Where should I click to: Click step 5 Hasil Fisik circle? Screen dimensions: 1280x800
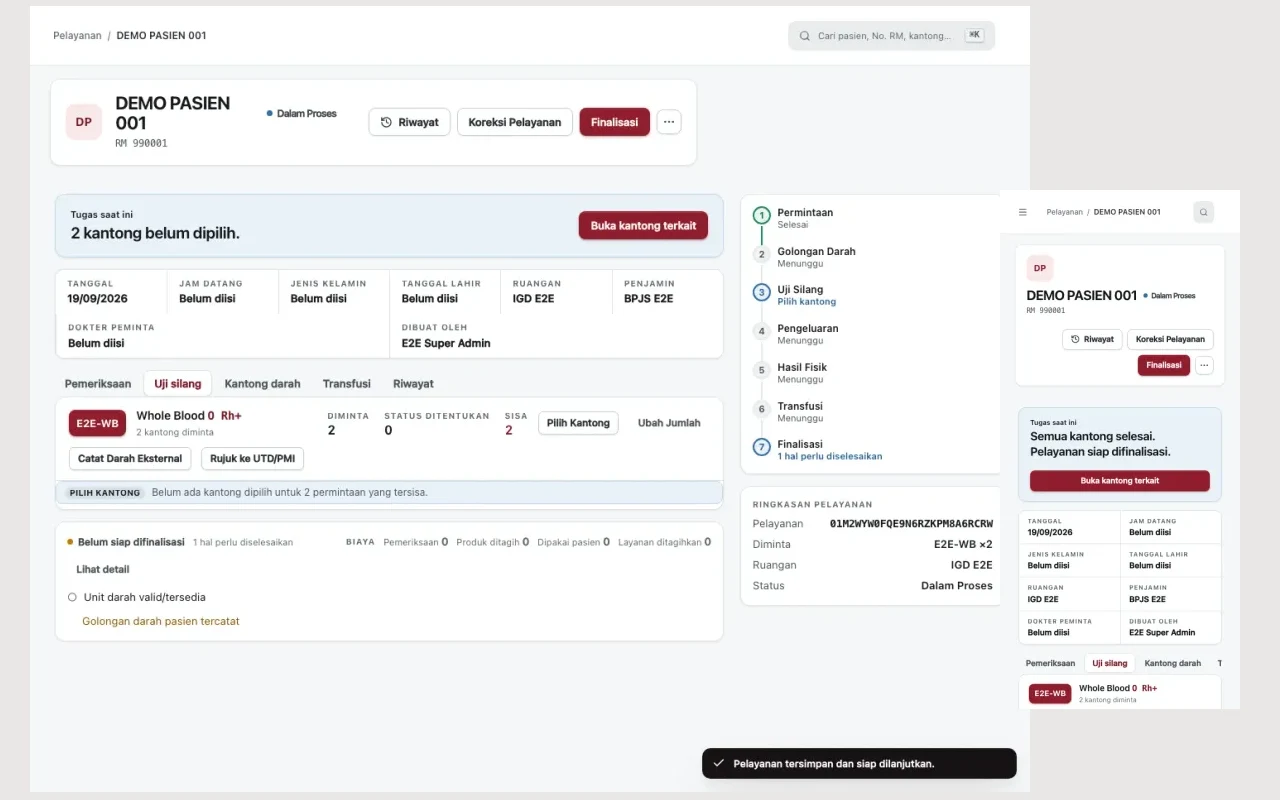[761, 370]
